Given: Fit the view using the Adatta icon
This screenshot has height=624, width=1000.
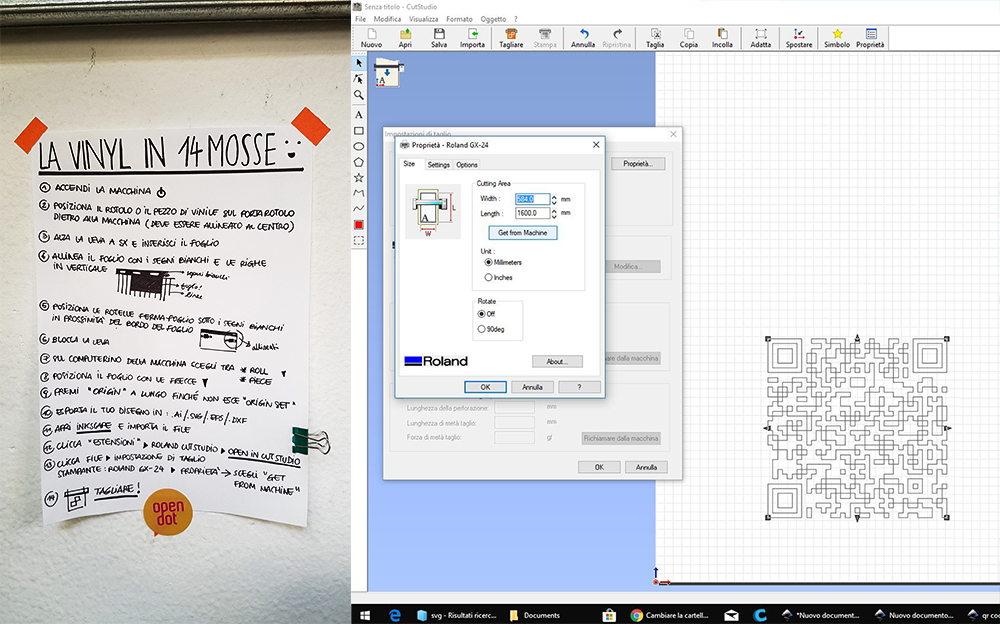Looking at the screenshot, I should pos(760,38).
